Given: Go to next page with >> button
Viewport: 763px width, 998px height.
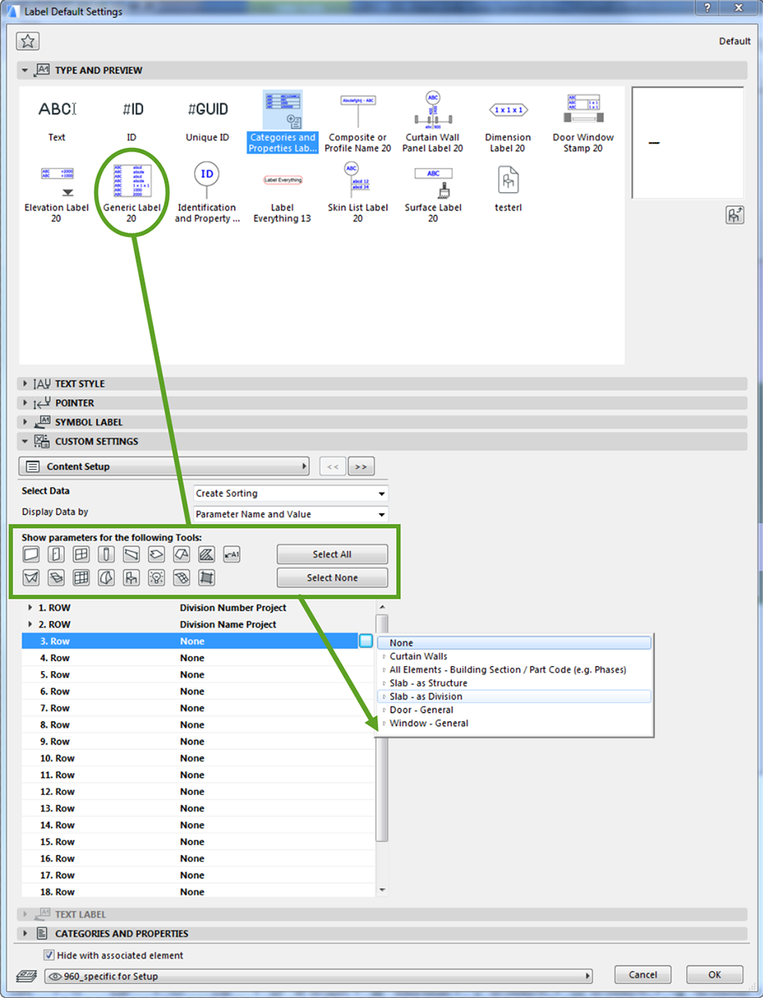Looking at the screenshot, I should tap(361, 467).
